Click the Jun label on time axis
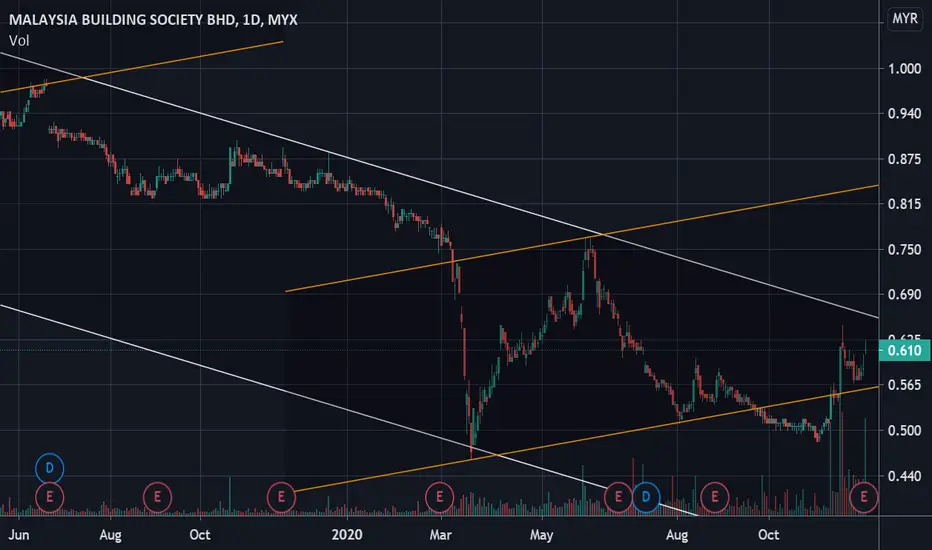The height and width of the screenshot is (550, 932). tap(19, 535)
